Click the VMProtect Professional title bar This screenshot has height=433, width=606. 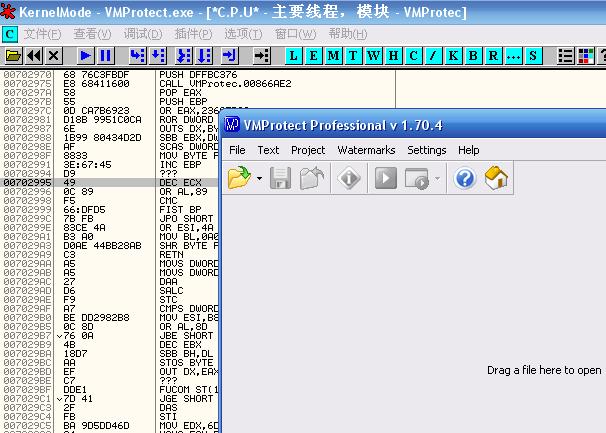pyautogui.click(x=414, y=125)
